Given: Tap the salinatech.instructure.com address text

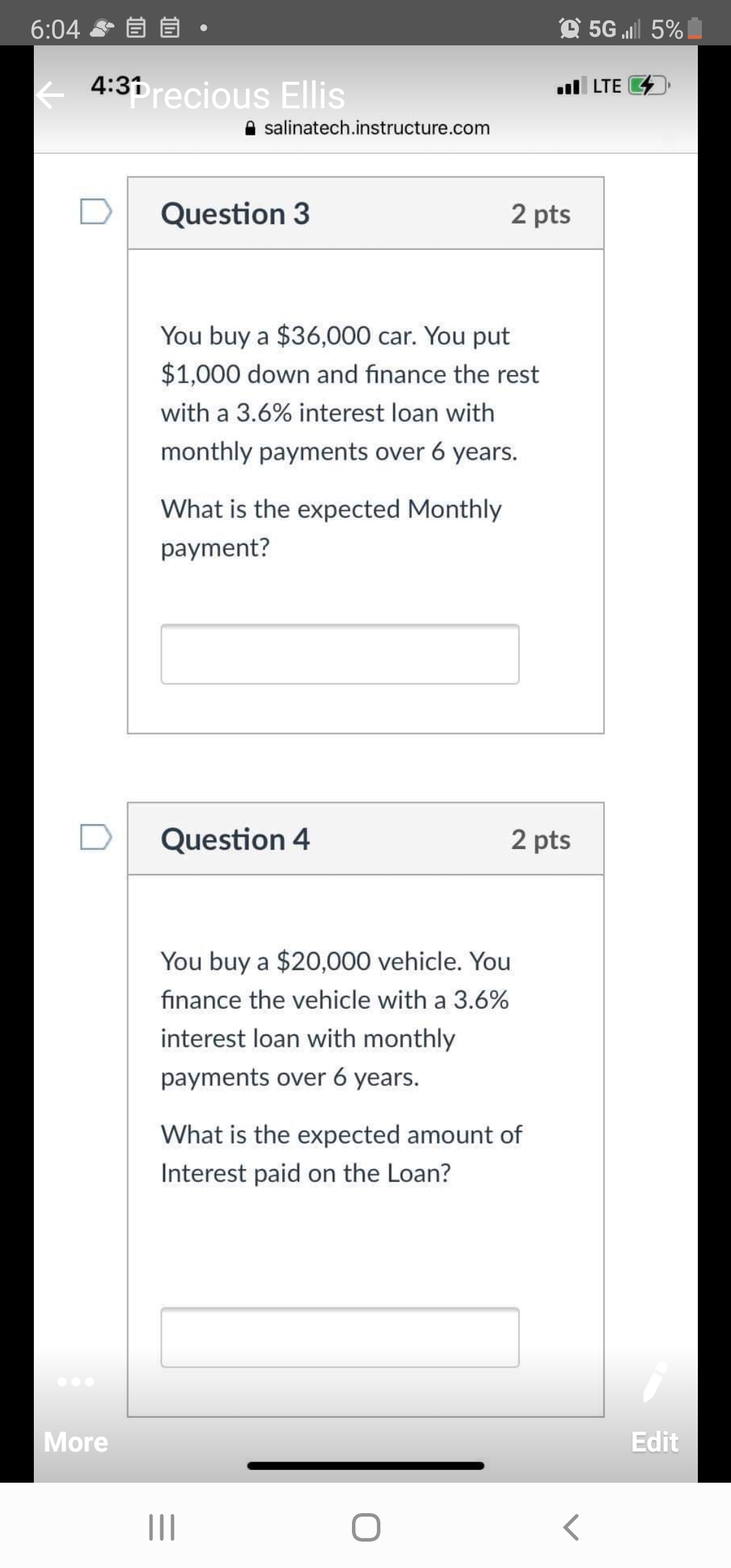Looking at the screenshot, I should (x=376, y=128).
